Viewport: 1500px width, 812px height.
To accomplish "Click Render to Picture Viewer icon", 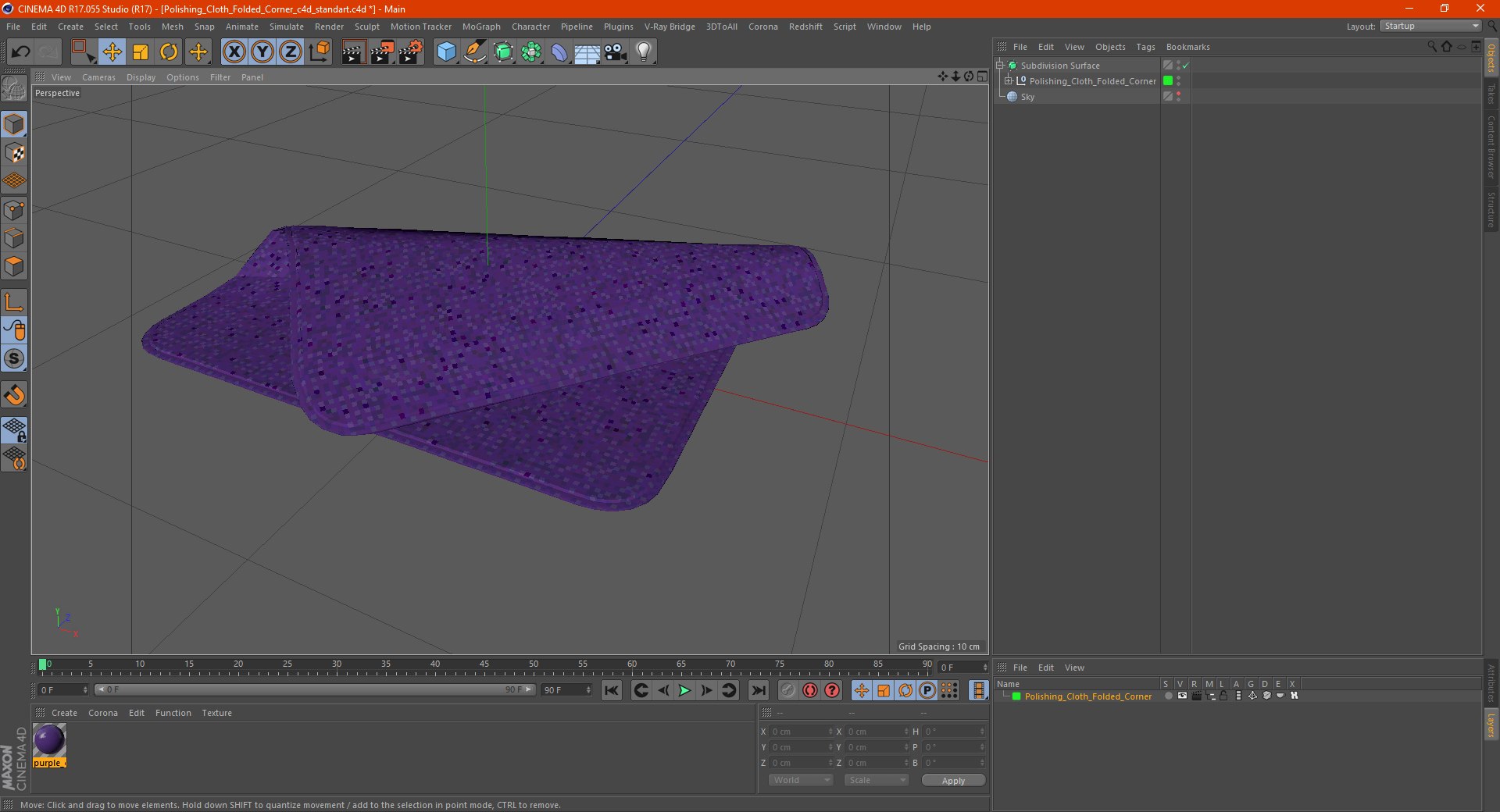I will [x=382, y=52].
